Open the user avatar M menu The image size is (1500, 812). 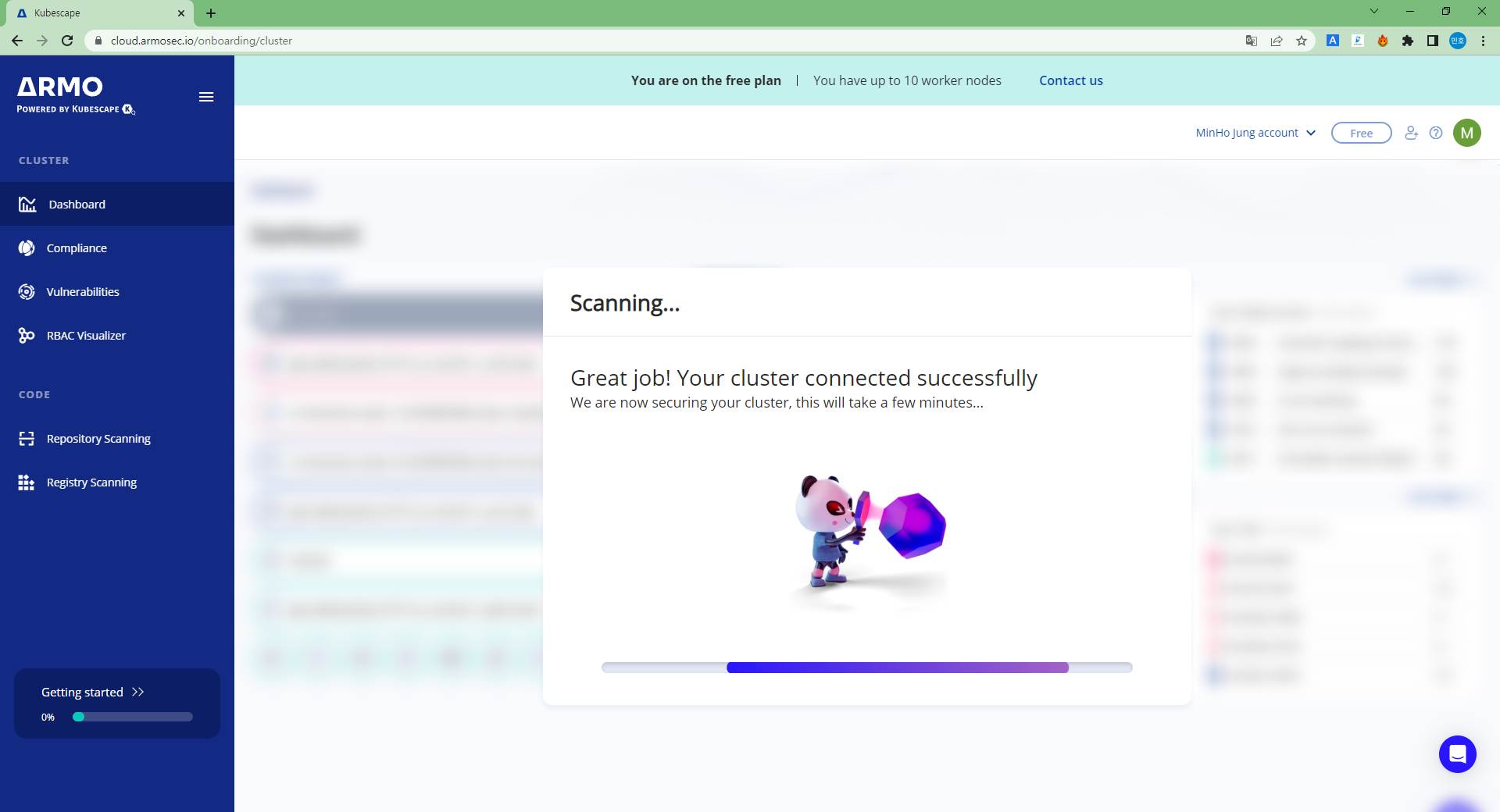tap(1466, 133)
